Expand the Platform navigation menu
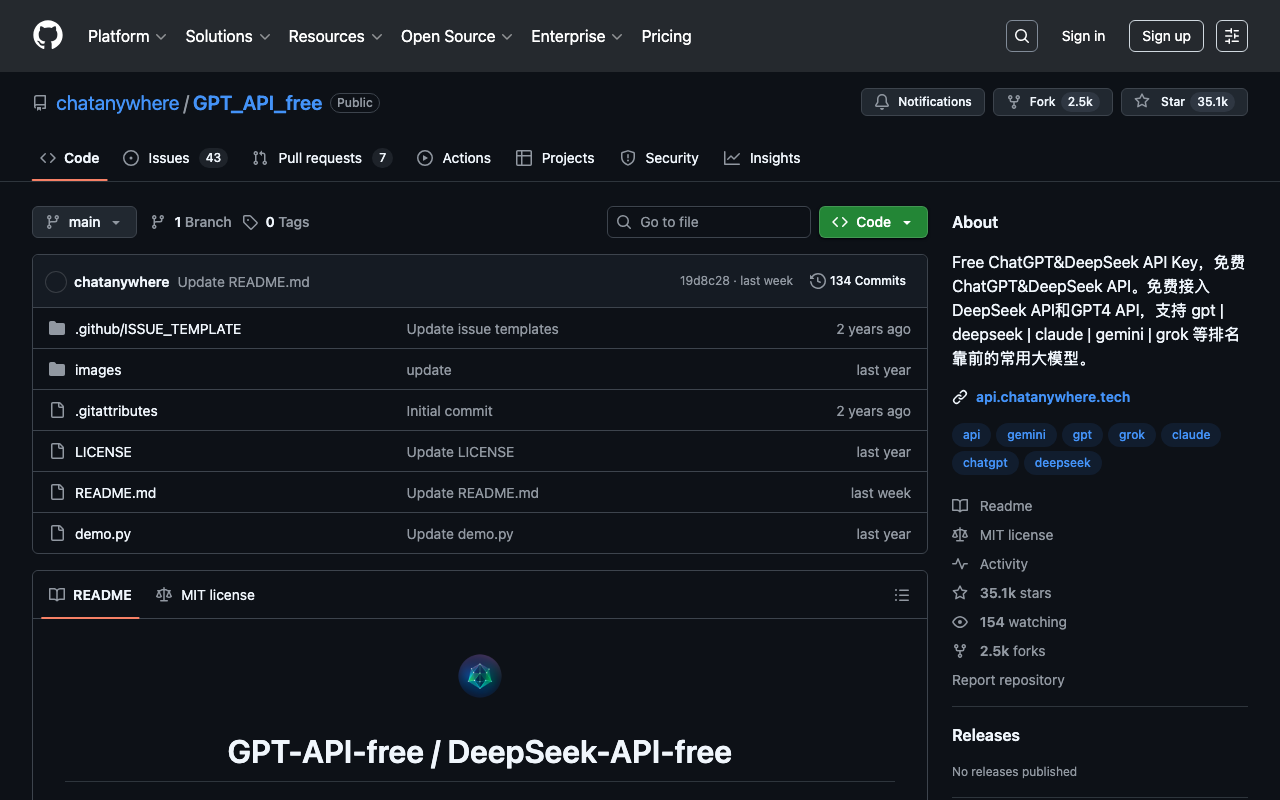The width and height of the screenshot is (1280, 800). [x=127, y=36]
